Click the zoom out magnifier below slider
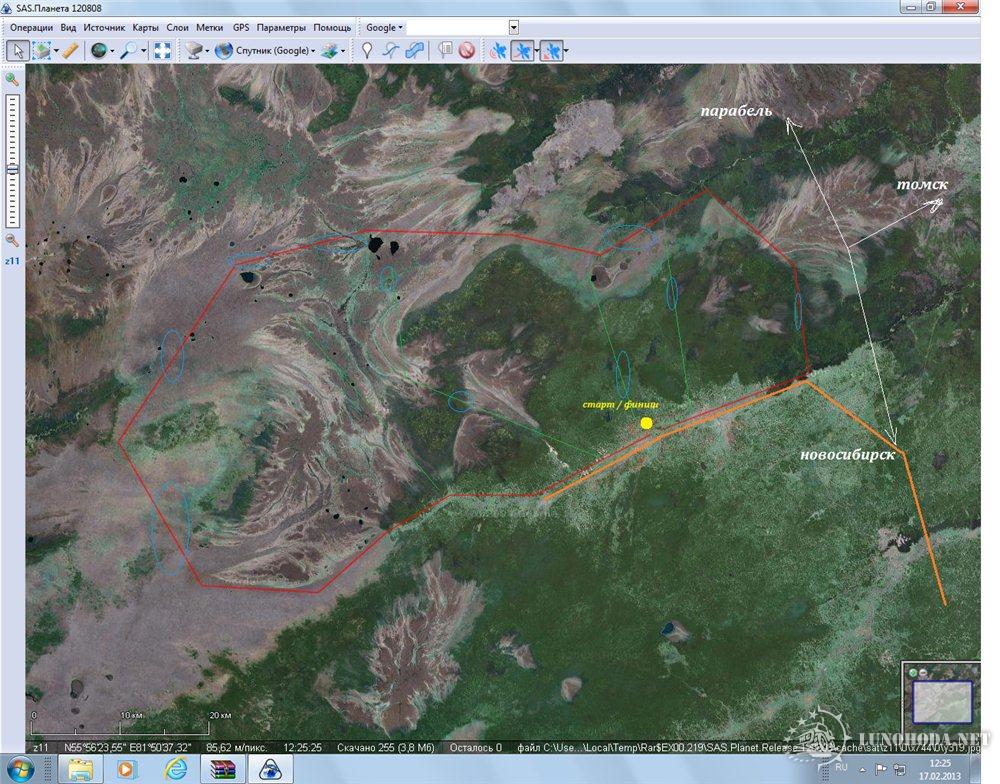Viewport: 1000px width, 784px height. pos(12,240)
